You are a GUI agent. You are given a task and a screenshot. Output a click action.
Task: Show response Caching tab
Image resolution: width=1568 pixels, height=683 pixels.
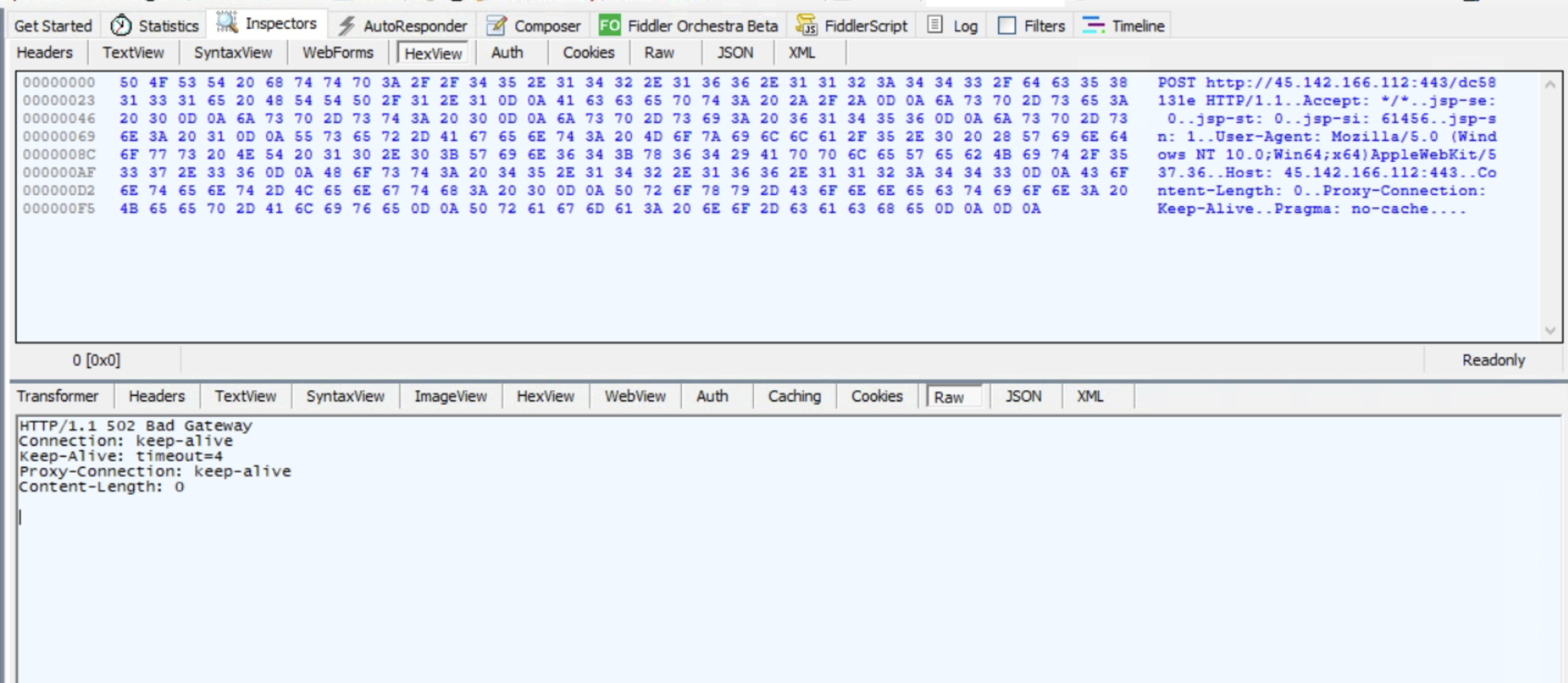[x=794, y=396]
